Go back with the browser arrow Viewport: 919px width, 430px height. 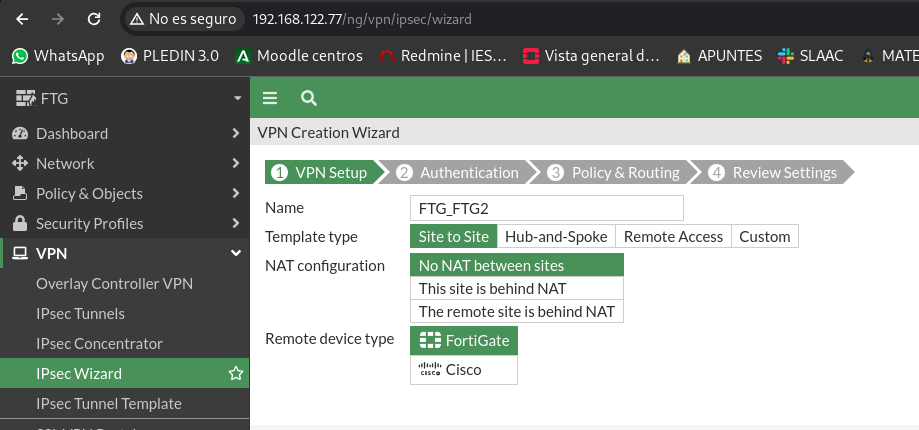[x=22, y=19]
